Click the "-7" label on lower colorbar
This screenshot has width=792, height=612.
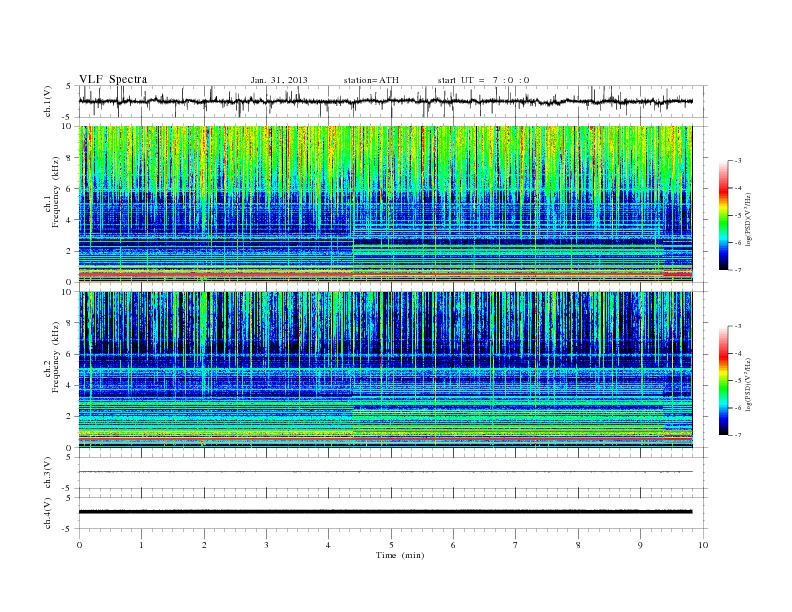[738, 435]
